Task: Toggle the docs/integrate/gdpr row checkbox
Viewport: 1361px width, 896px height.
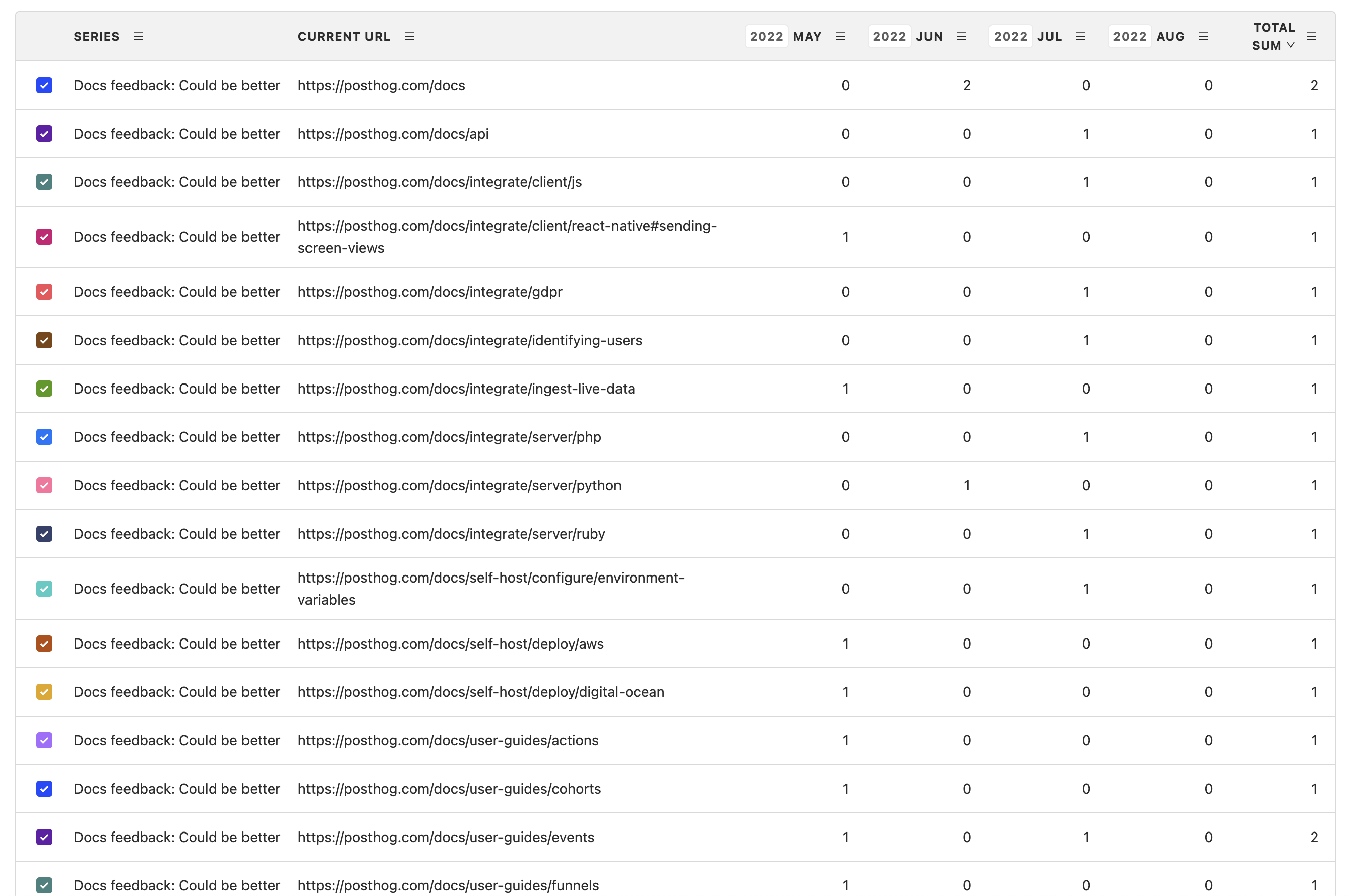Action: (44, 292)
